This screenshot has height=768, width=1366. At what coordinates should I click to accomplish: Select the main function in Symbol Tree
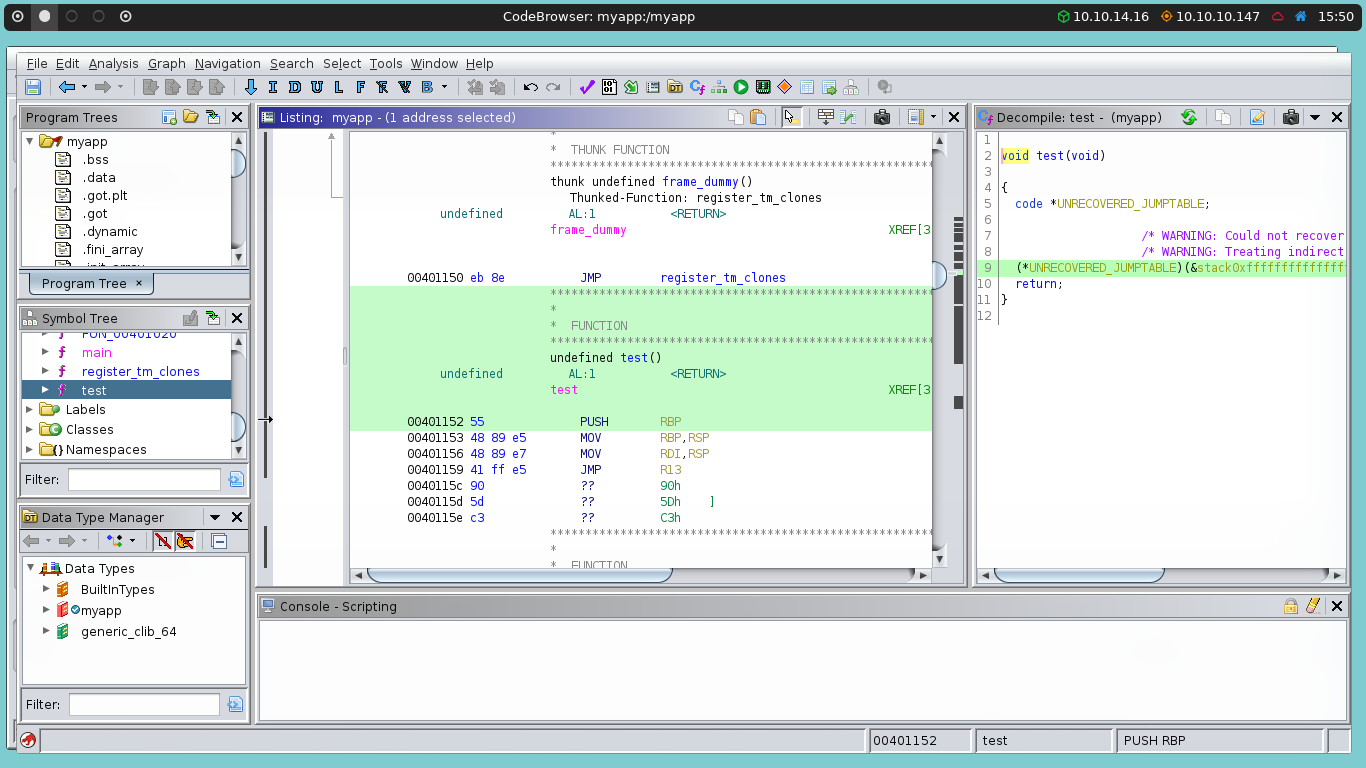click(x=97, y=352)
